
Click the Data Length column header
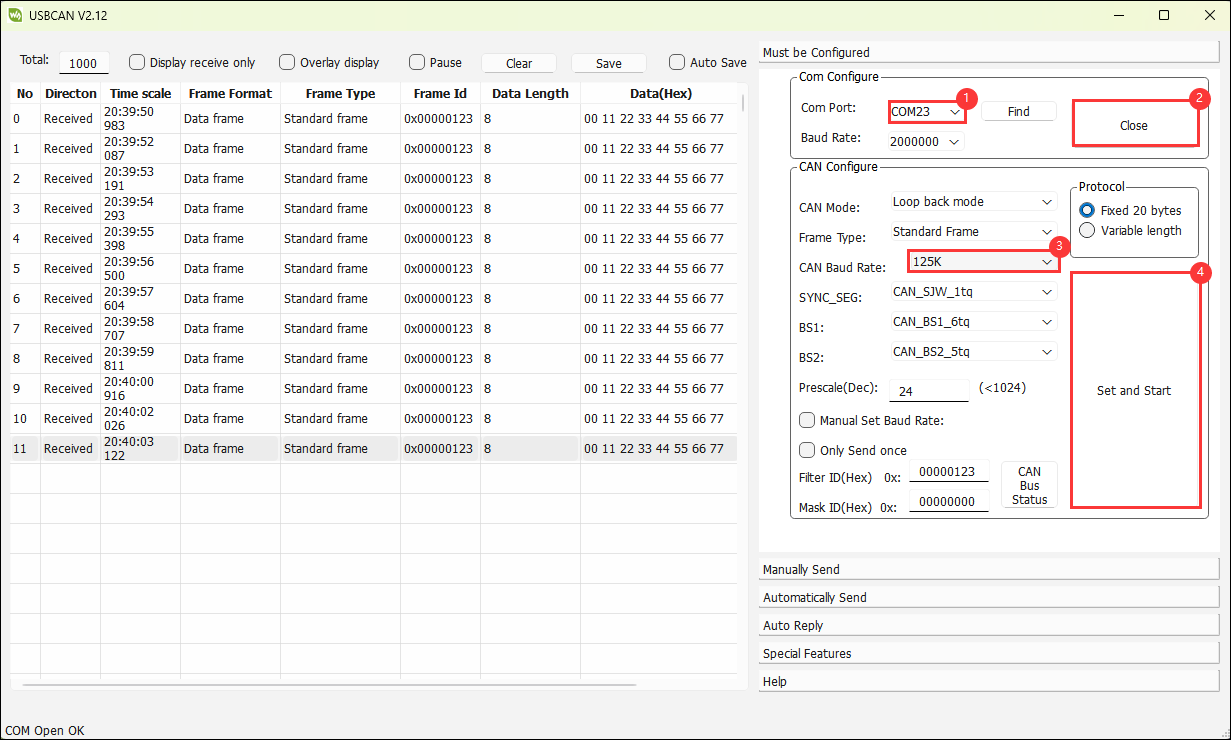(530, 93)
